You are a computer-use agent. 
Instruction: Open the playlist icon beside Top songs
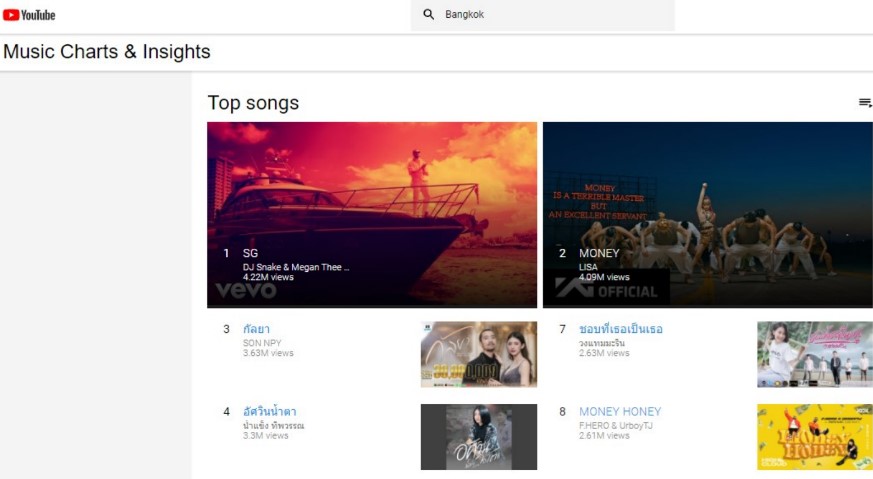pyautogui.click(x=865, y=103)
